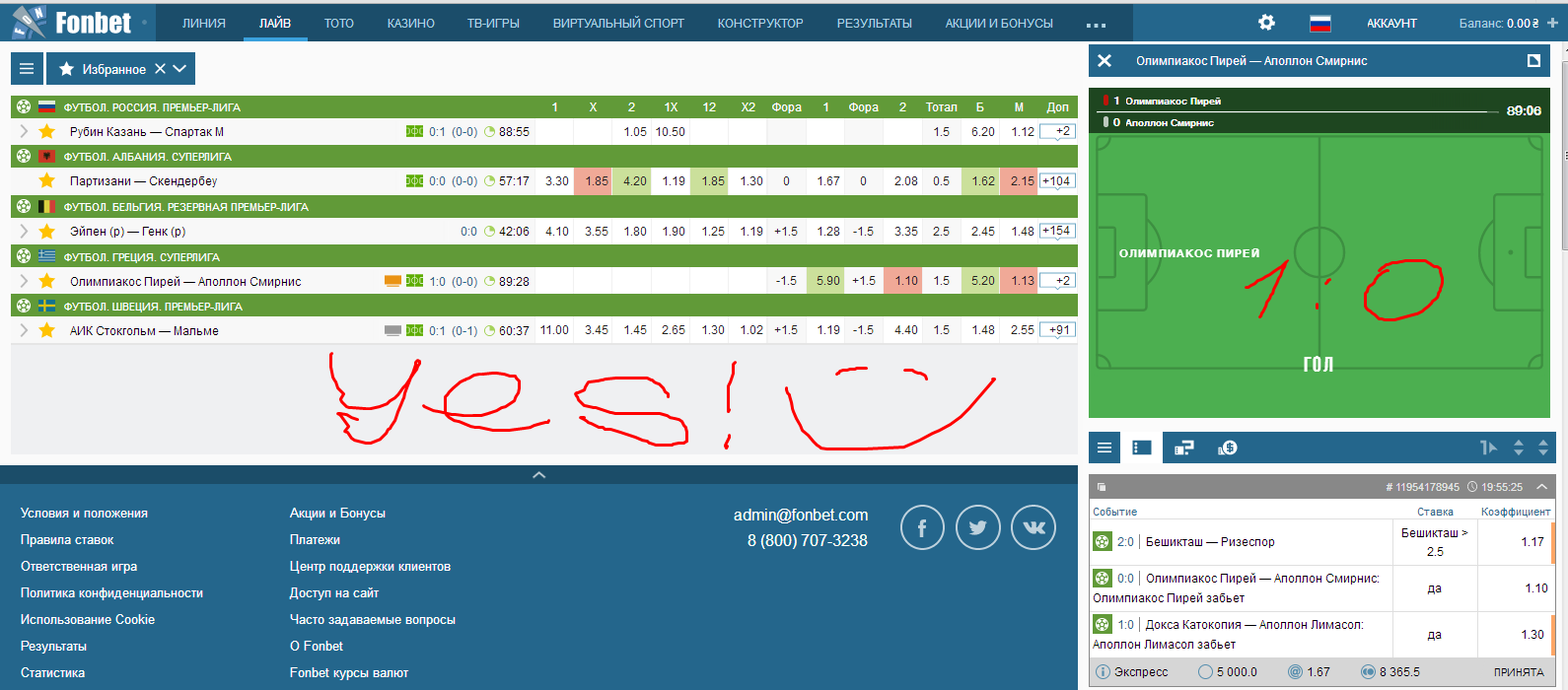Select odds 4.20 for Скендербеу win
Screen dimensions: 1568x690
631,181
